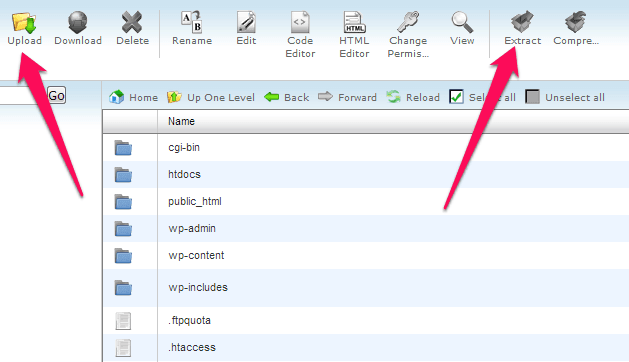Click the cgi-bin folder icon
This screenshot has width=629, height=362.
pyautogui.click(x=123, y=148)
